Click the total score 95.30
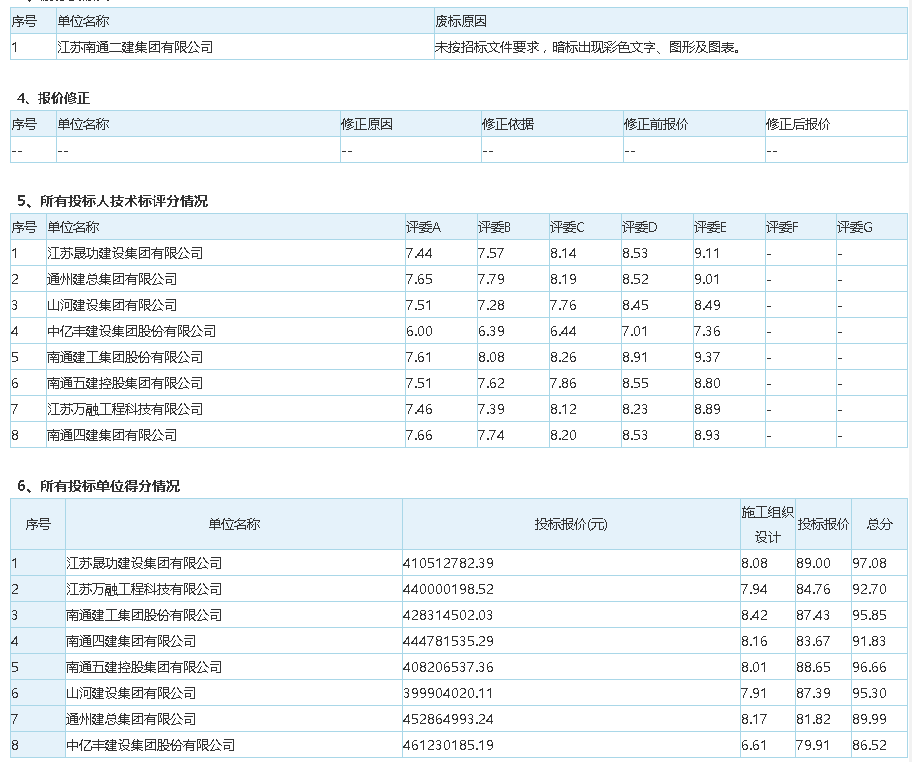The width and height of the screenshot is (912, 762). point(870,693)
